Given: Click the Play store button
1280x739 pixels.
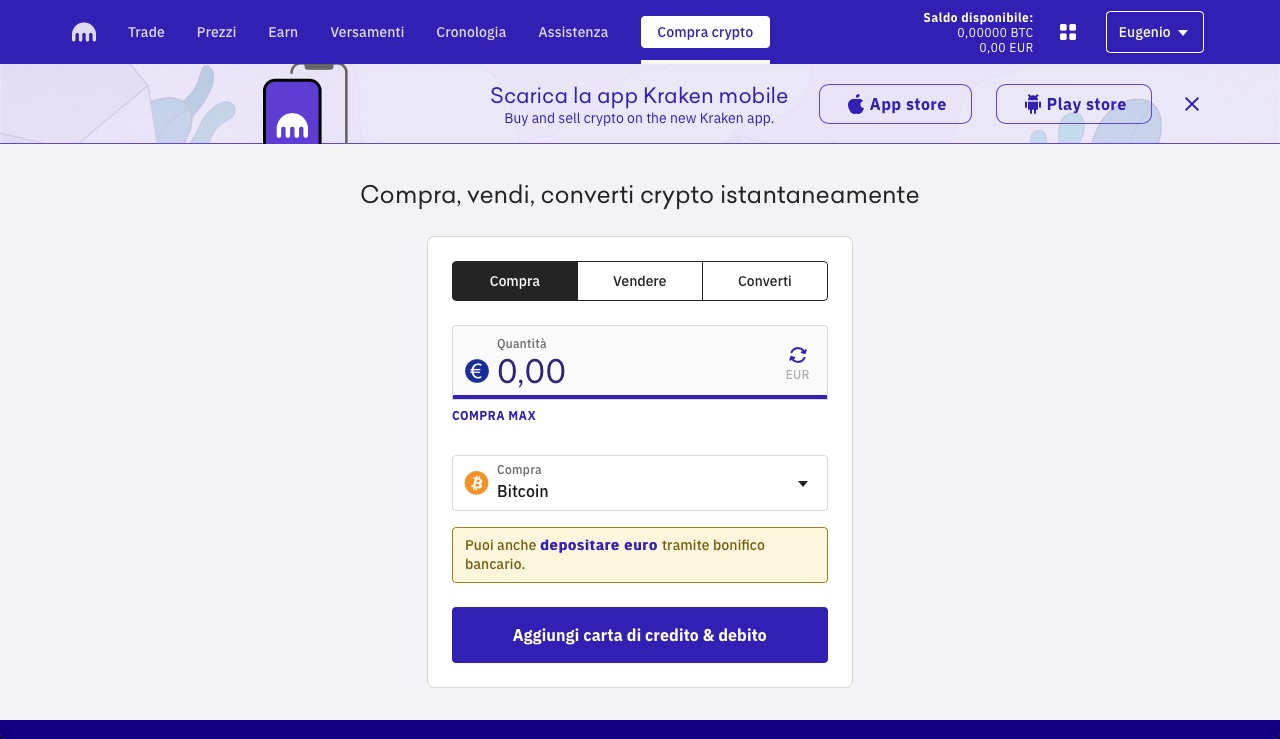Looking at the screenshot, I should (1074, 104).
